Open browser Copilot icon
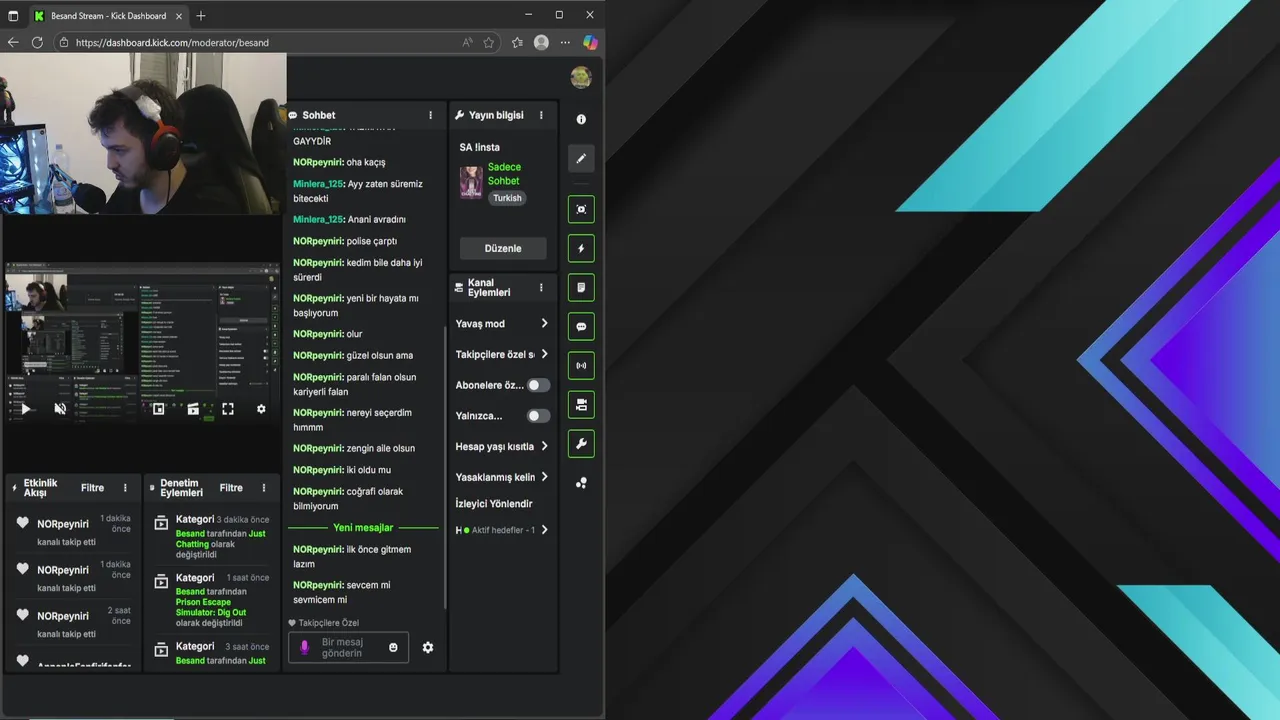Screen dimensions: 1280x720 (x=590, y=43)
